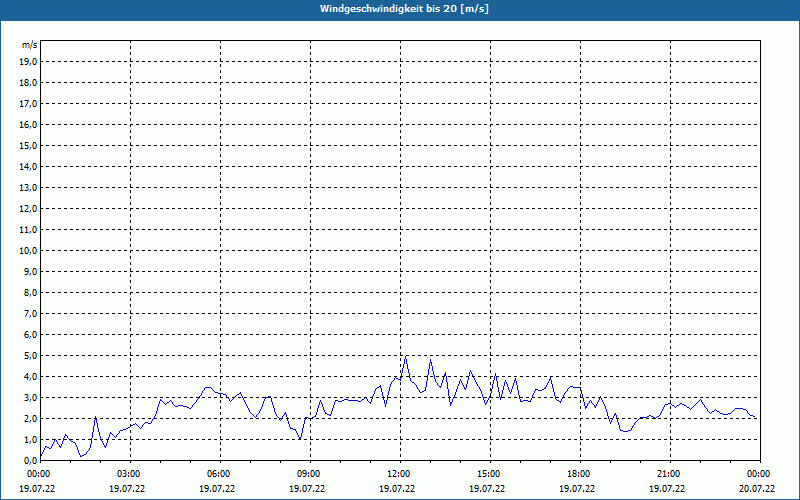The height and width of the screenshot is (500, 800).
Task: Click the 12,0 y-axis label
Action: (28, 209)
